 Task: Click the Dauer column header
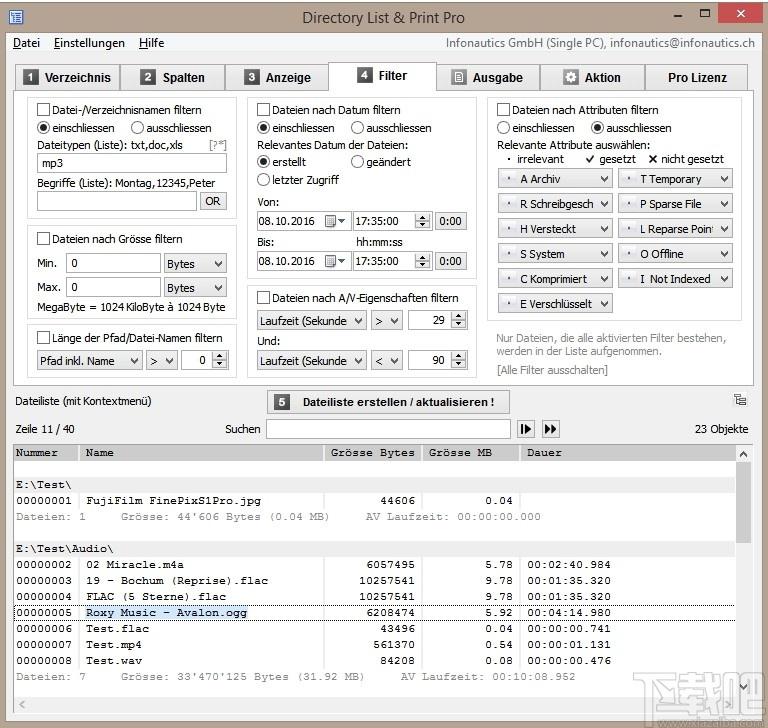pyautogui.click(x=627, y=453)
